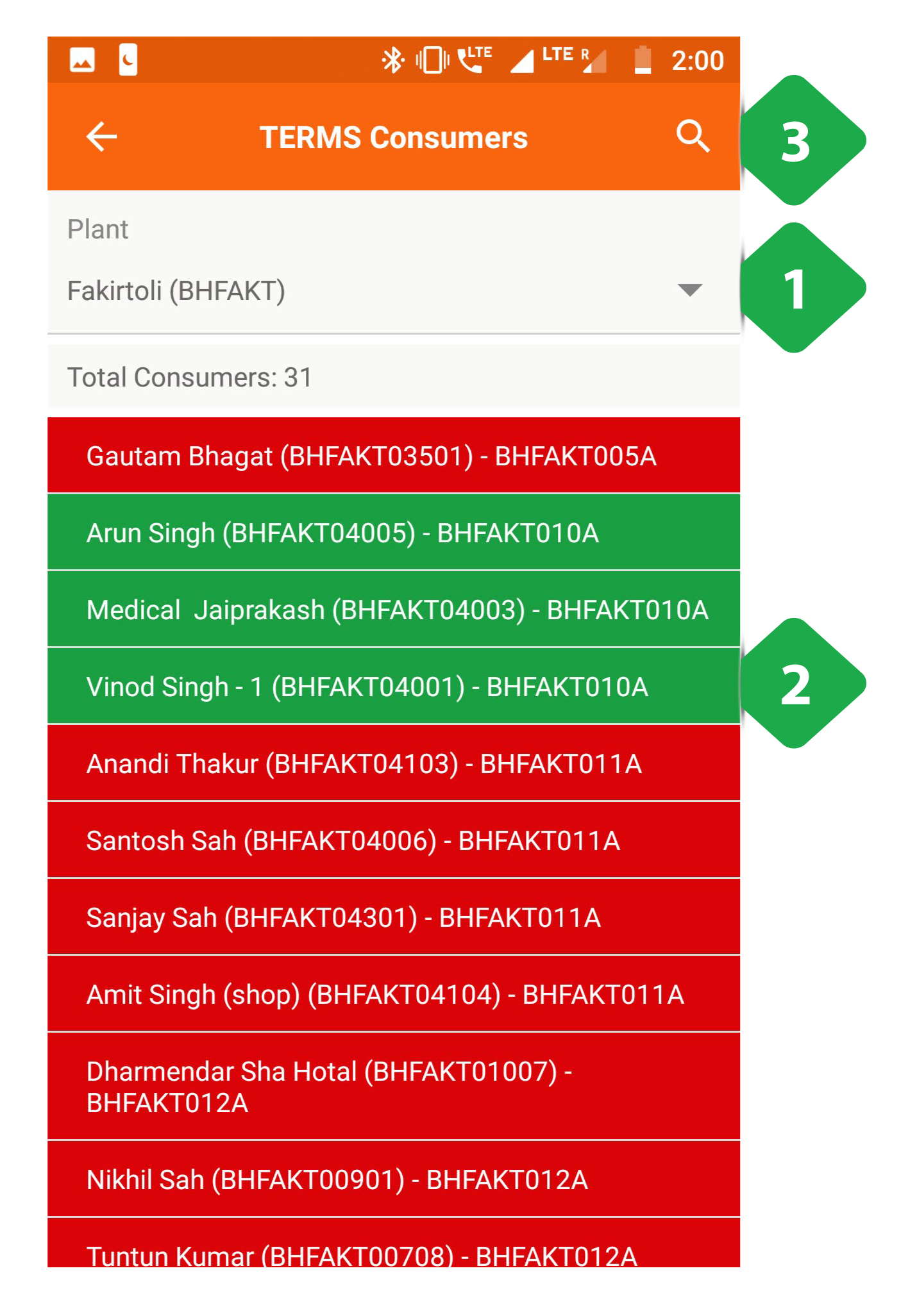Screen dimensions: 917x1316
Task: Open Medical Jaiprakash consumer entry
Action: click(x=394, y=610)
